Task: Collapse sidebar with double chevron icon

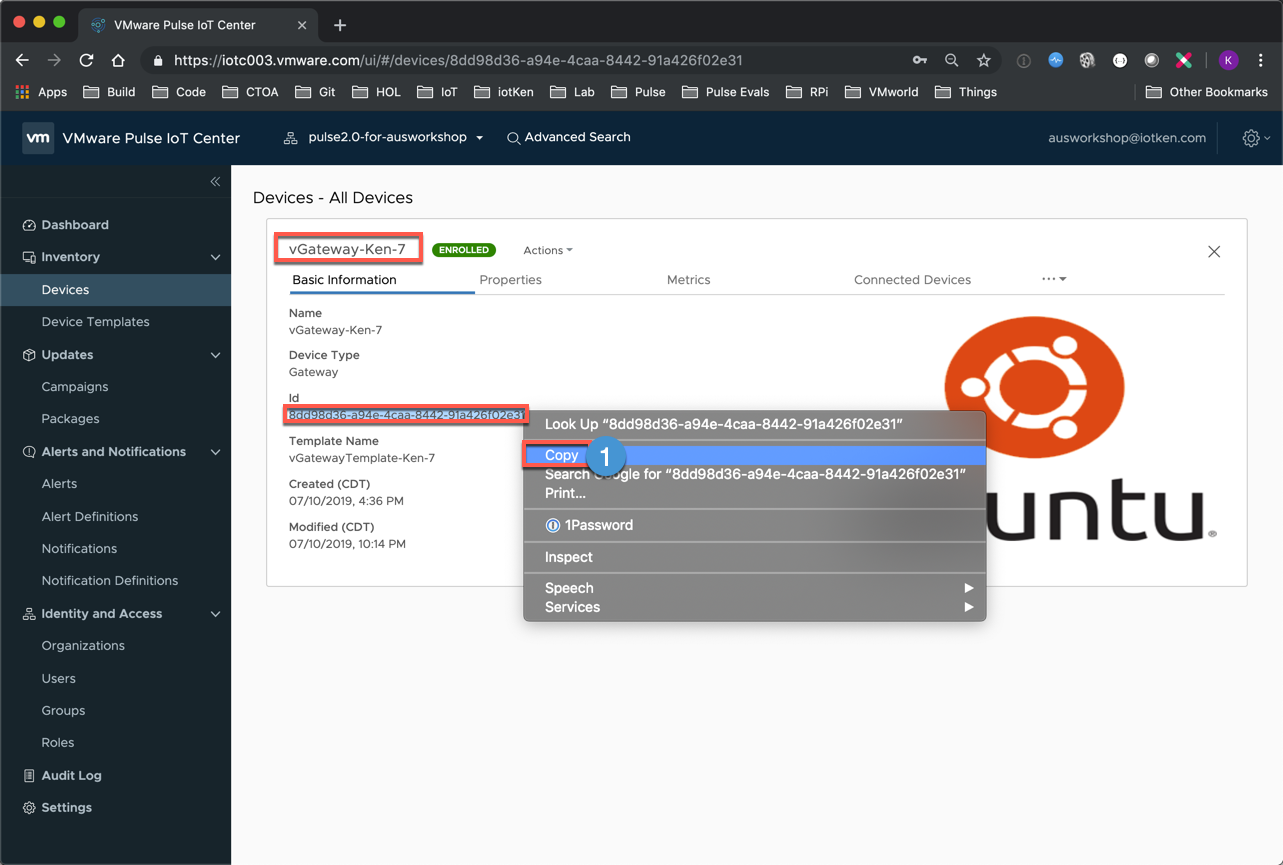Action: click(x=215, y=181)
